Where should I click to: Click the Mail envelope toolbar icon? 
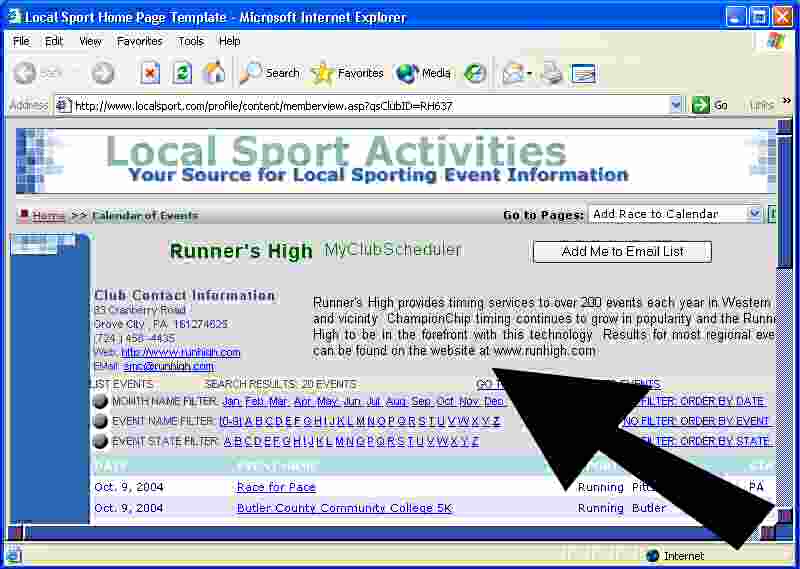pos(513,73)
